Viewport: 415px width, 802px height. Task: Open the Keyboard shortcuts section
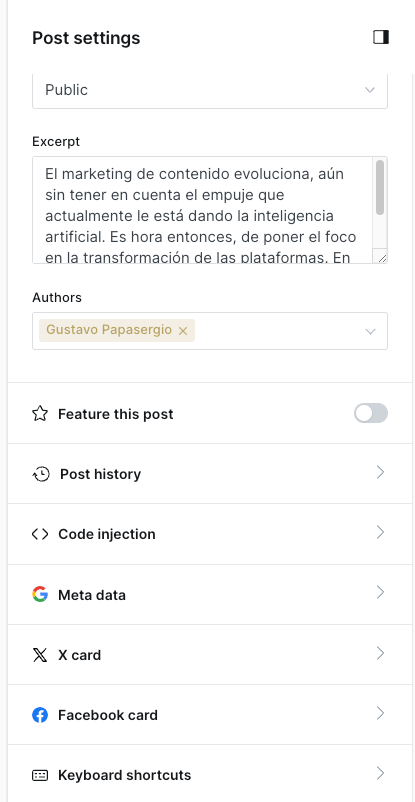click(210, 773)
